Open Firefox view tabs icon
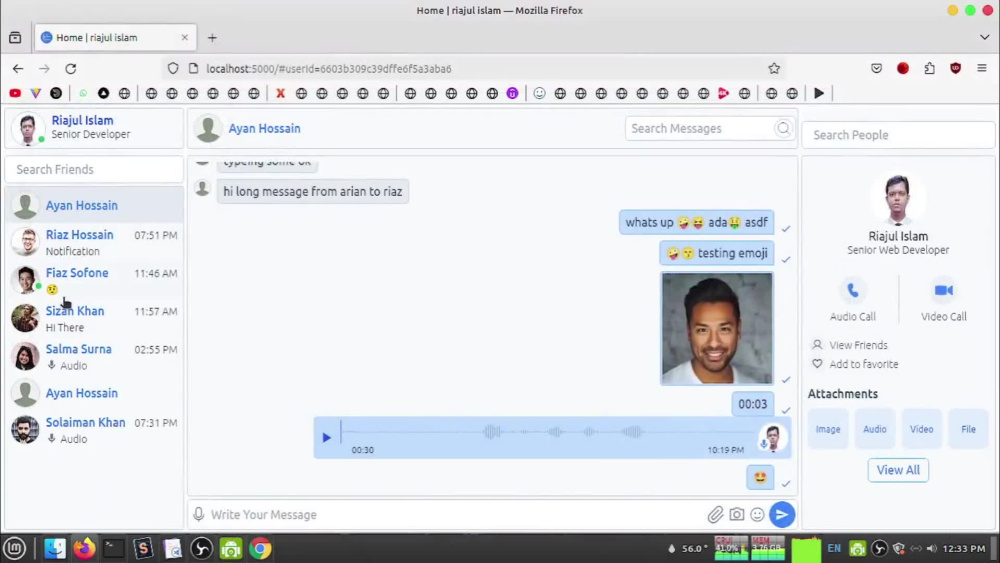 pos(15,38)
